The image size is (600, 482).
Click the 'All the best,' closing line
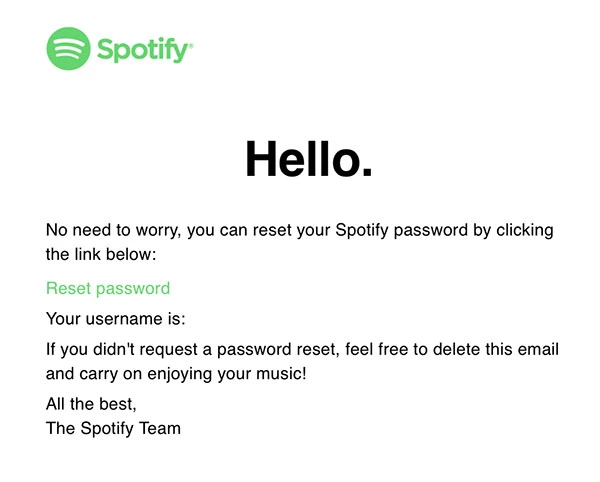click(91, 404)
